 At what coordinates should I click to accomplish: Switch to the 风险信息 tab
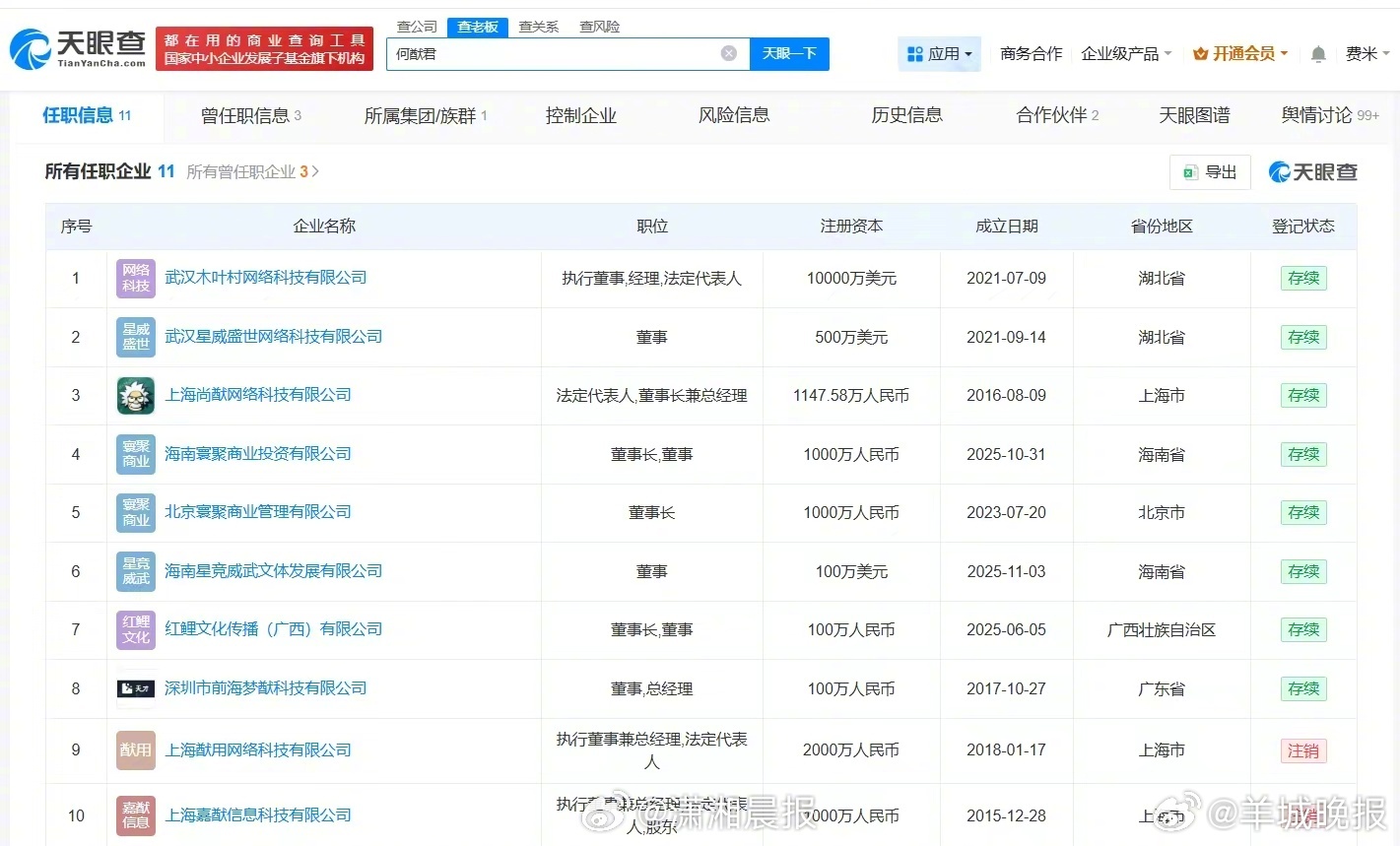click(734, 115)
